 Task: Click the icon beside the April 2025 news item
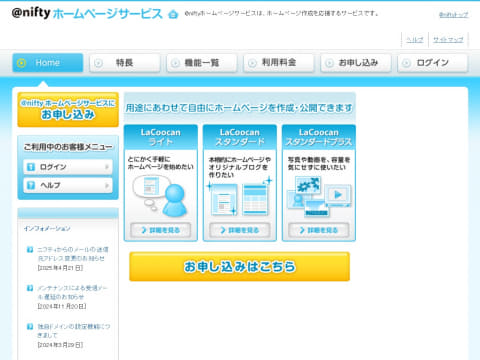tap(30, 249)
